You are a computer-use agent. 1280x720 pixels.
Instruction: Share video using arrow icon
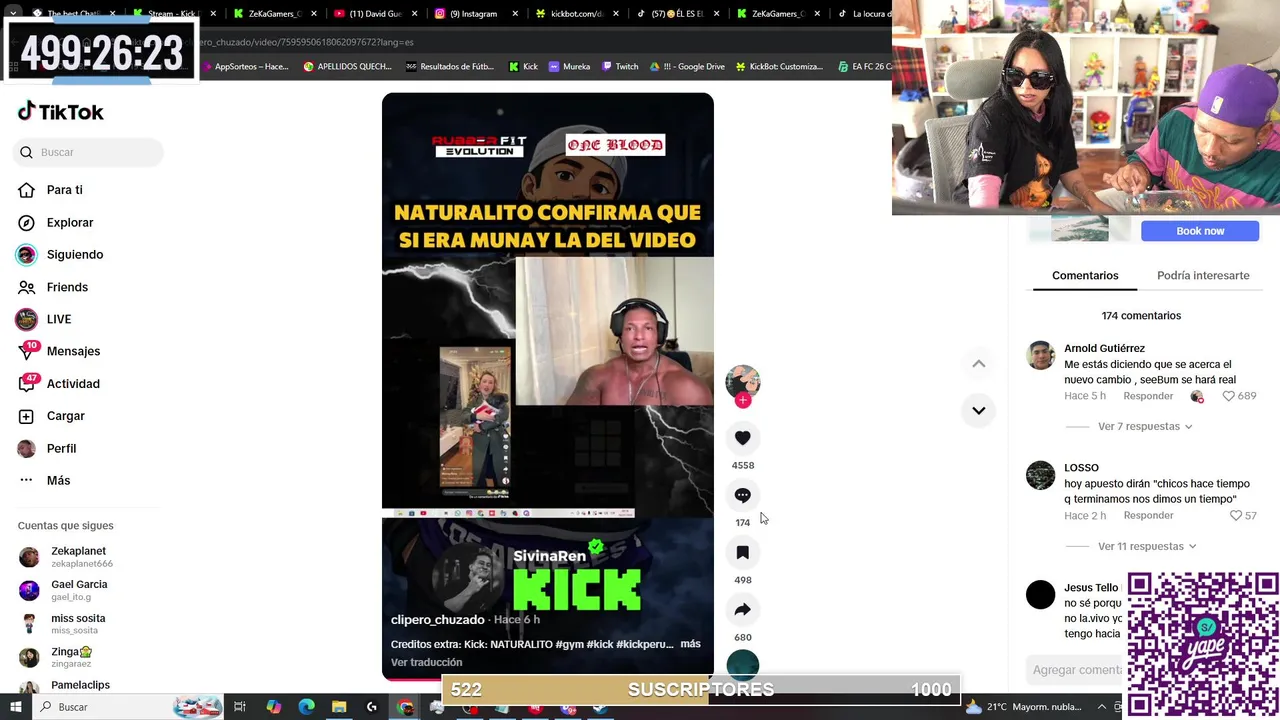coord(742,610)
